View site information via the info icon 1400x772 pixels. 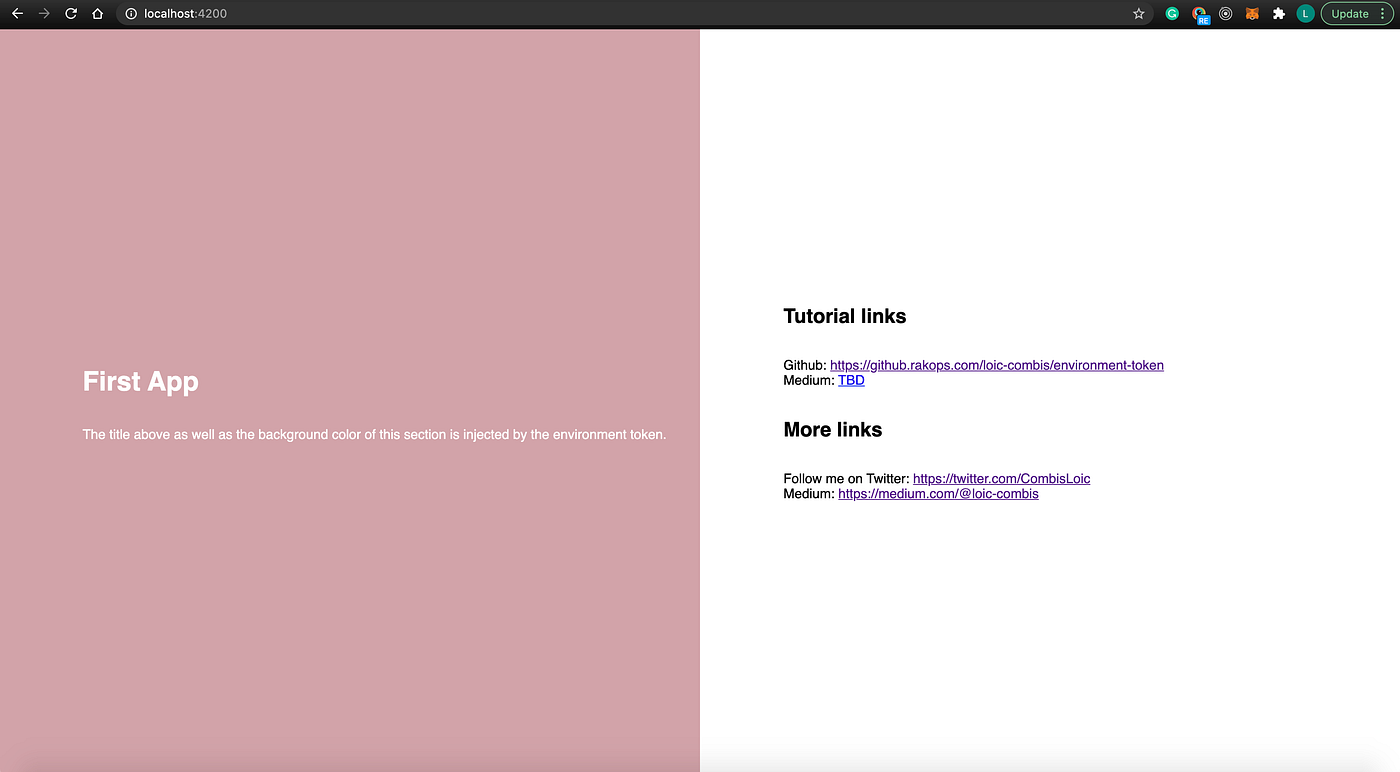pyautogui.click(x=131, y=13)
